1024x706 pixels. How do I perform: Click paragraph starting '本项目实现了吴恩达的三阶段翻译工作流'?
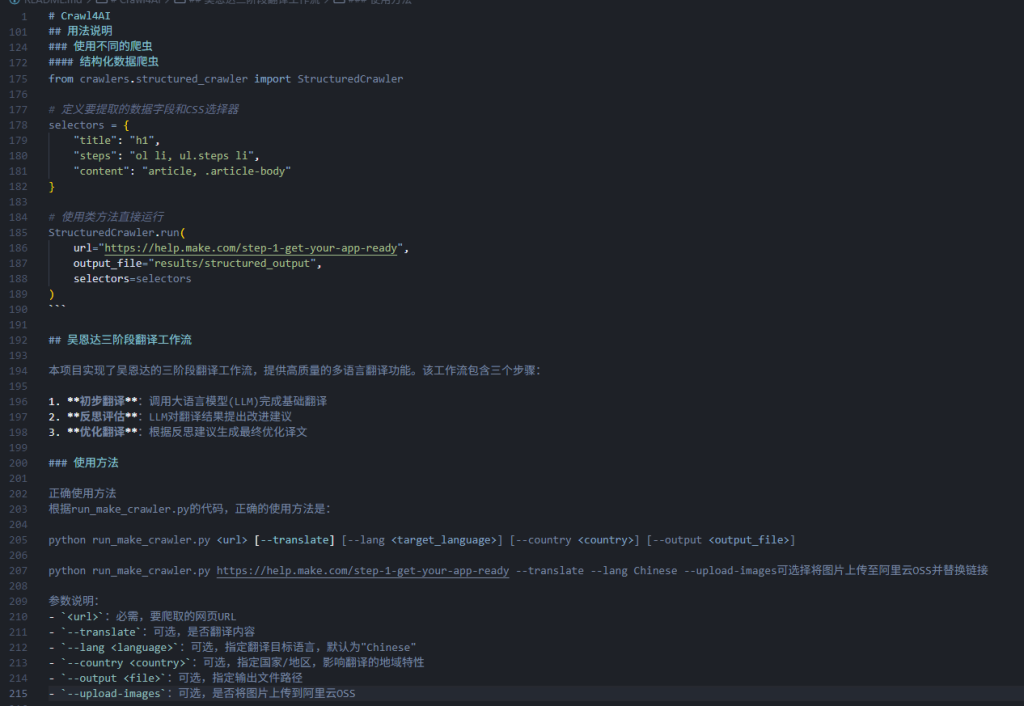294,371
